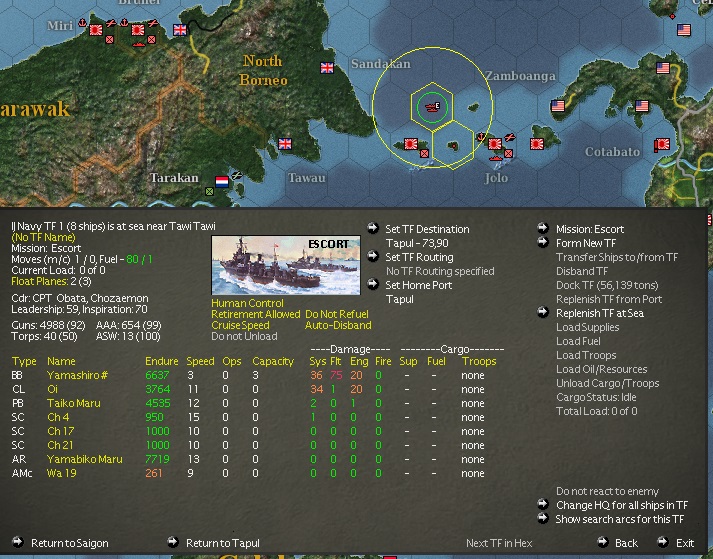Screen dimensions: 713x559
Task: Toggle Do not react to enemy
Action: click(607, 491)
